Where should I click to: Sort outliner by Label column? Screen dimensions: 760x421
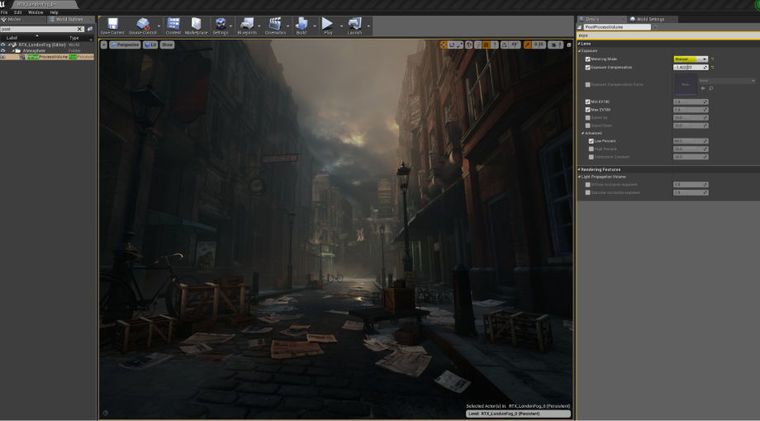(12, 38)
